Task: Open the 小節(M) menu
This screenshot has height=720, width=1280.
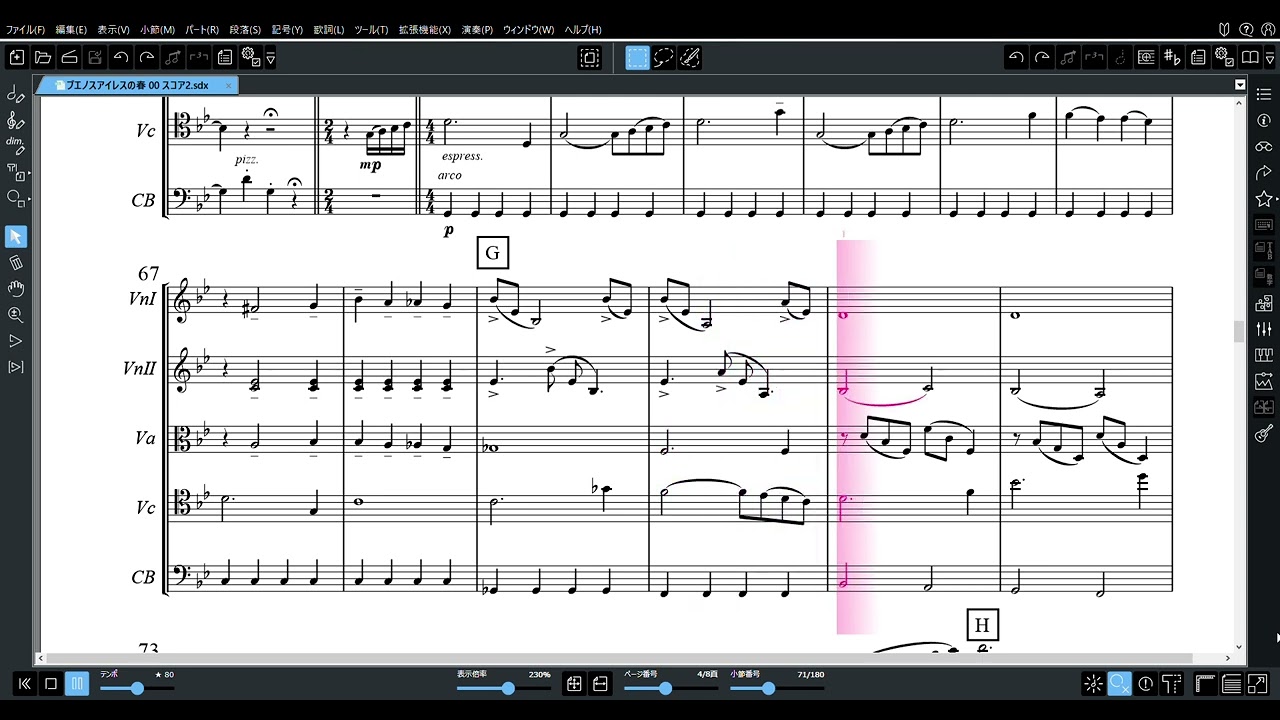Action: (157, 30)
